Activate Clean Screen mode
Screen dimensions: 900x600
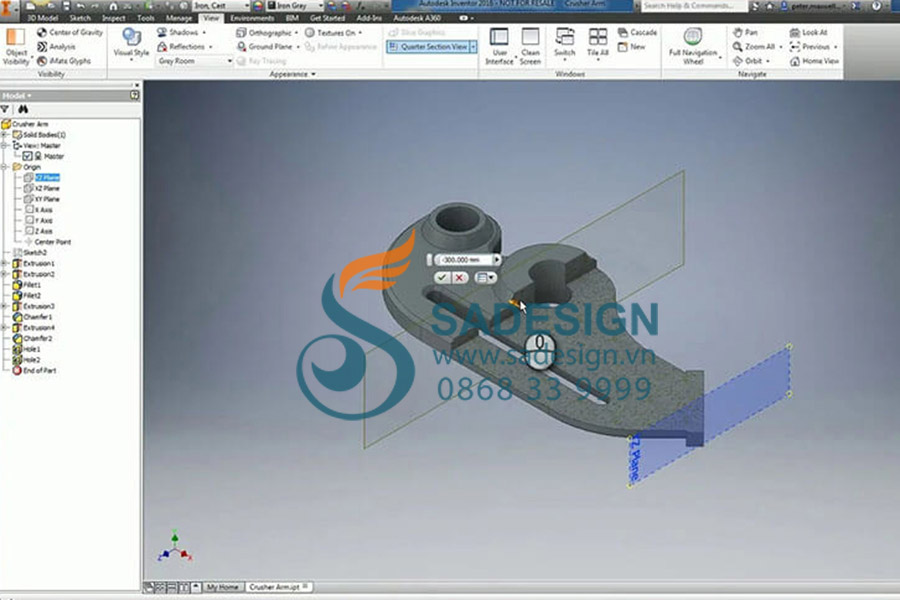click(x=530, y=46)
